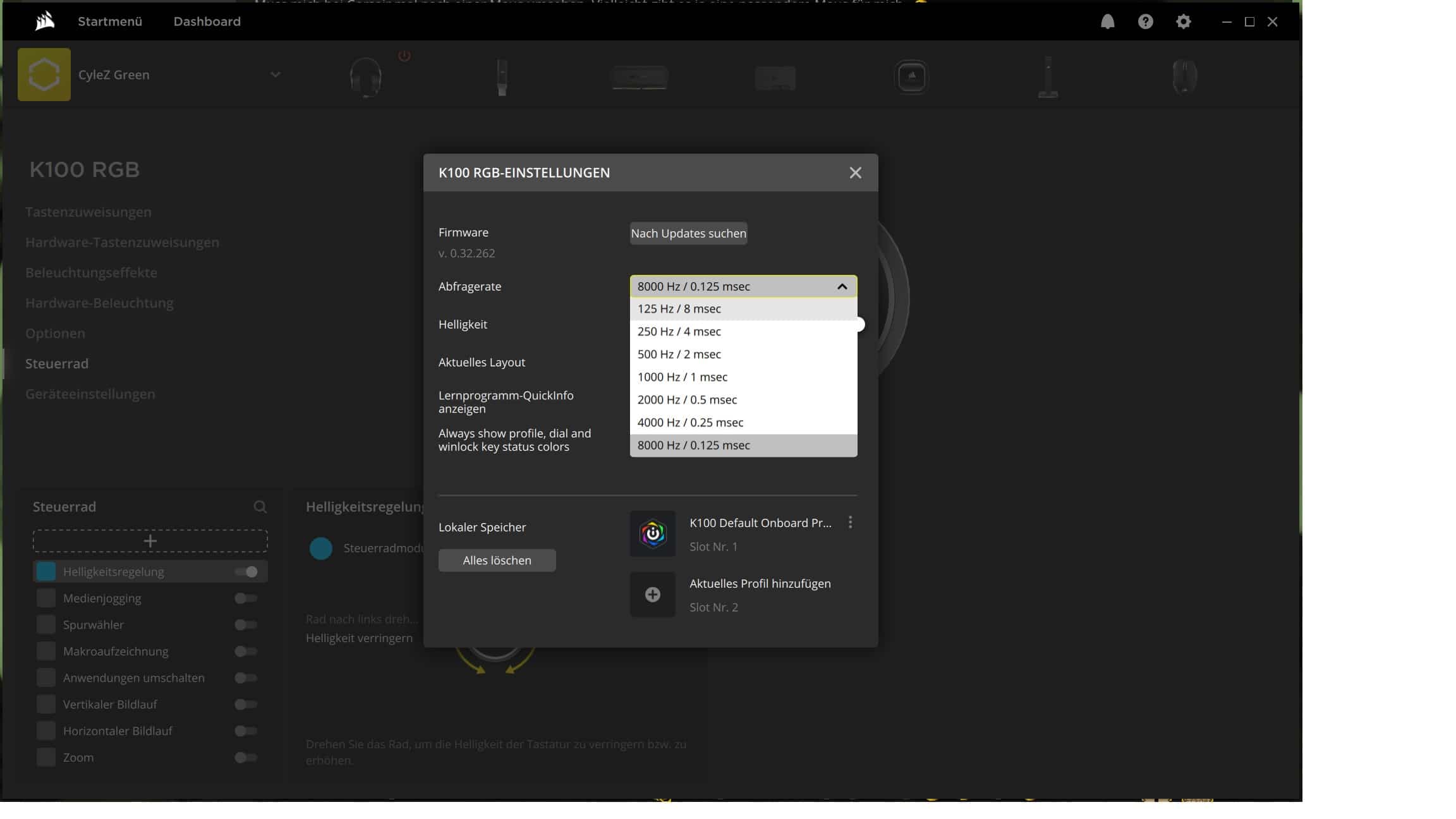Choose 2000 Hz / 0.5 msec option
Viewport: 1456px width, 819px height.
[743, 400]
